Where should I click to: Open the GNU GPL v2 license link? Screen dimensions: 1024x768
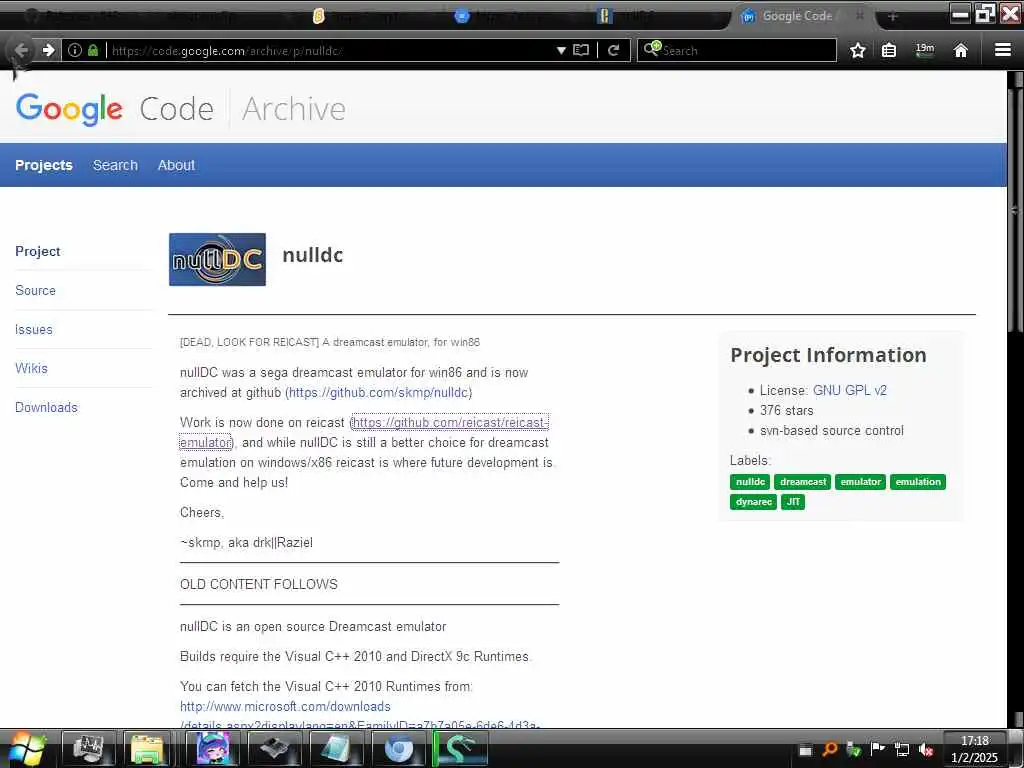coord(849,391)
